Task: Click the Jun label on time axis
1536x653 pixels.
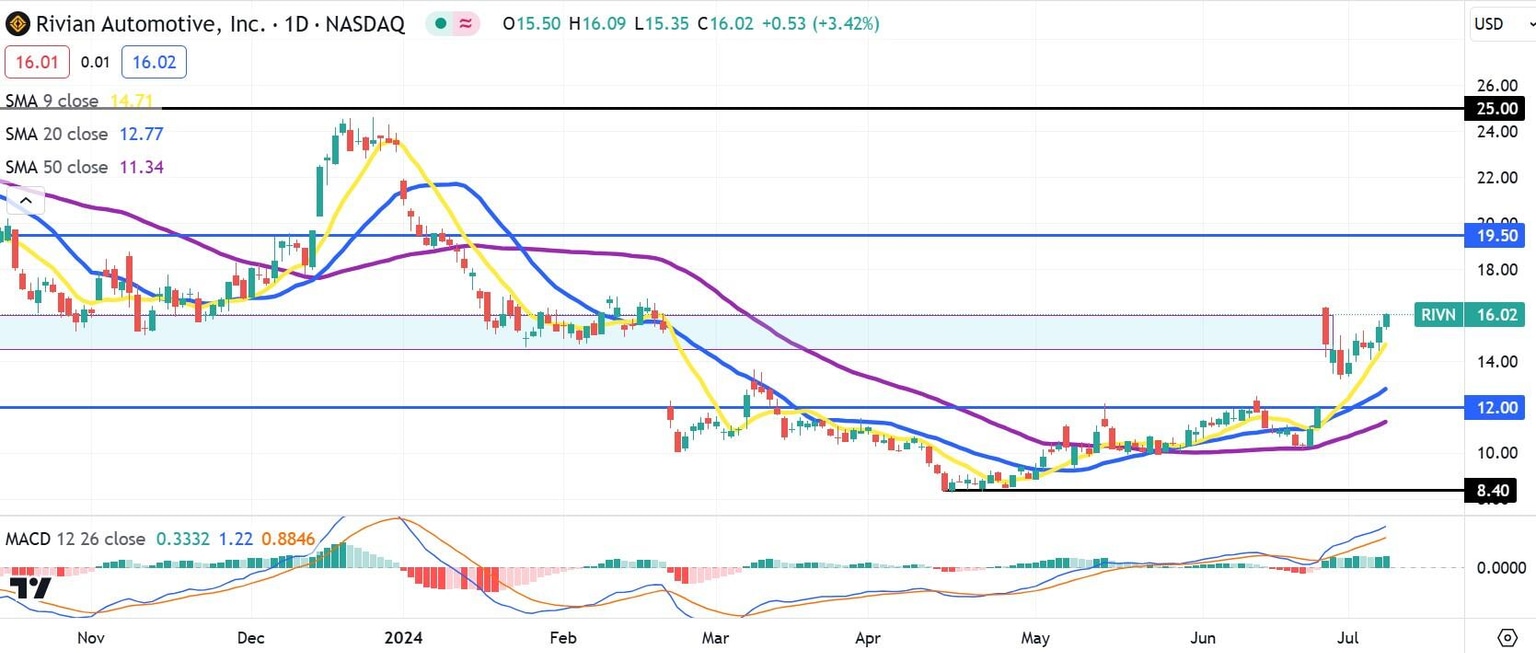Action: 1204,637
